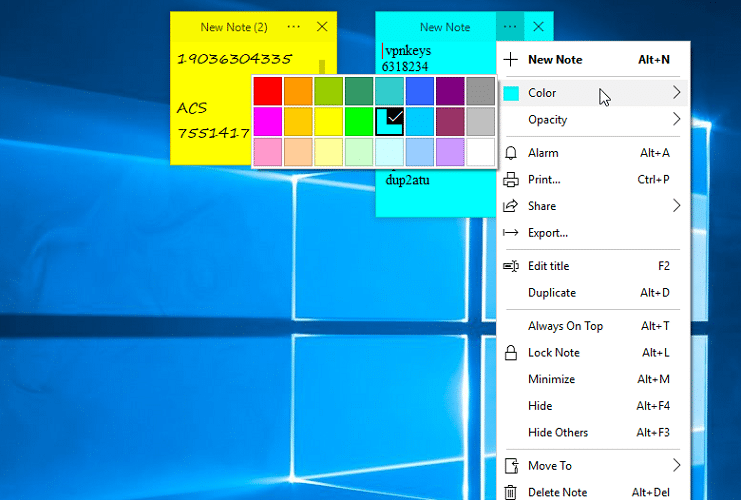Choose the royal blue color swatch
Viewport: 741px width, 500px height.
pos(420,91)
